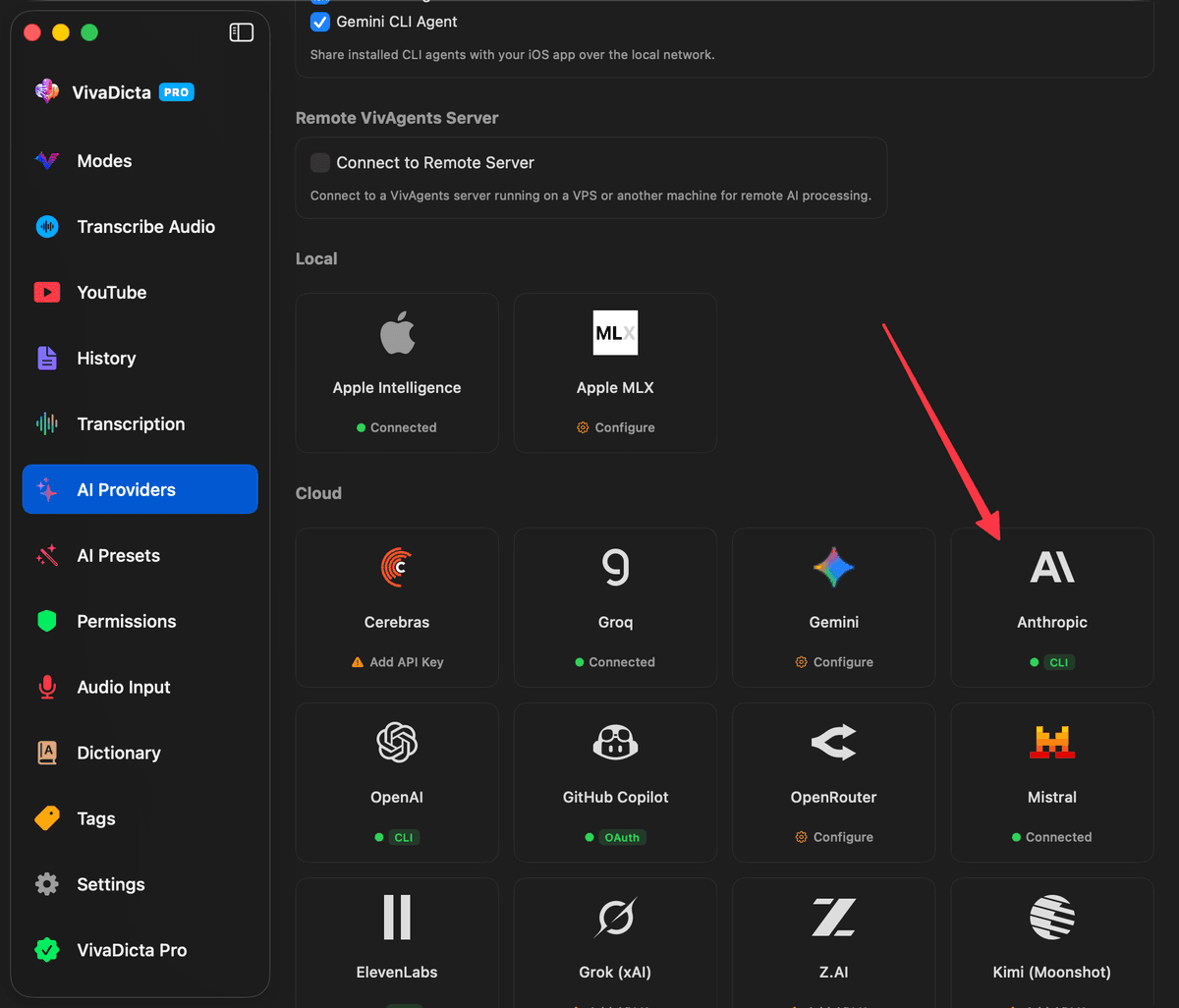This screenshot has height=1008, width=1179.
Task: Click Add API Key for Cerebras
Action: (396, 661)
